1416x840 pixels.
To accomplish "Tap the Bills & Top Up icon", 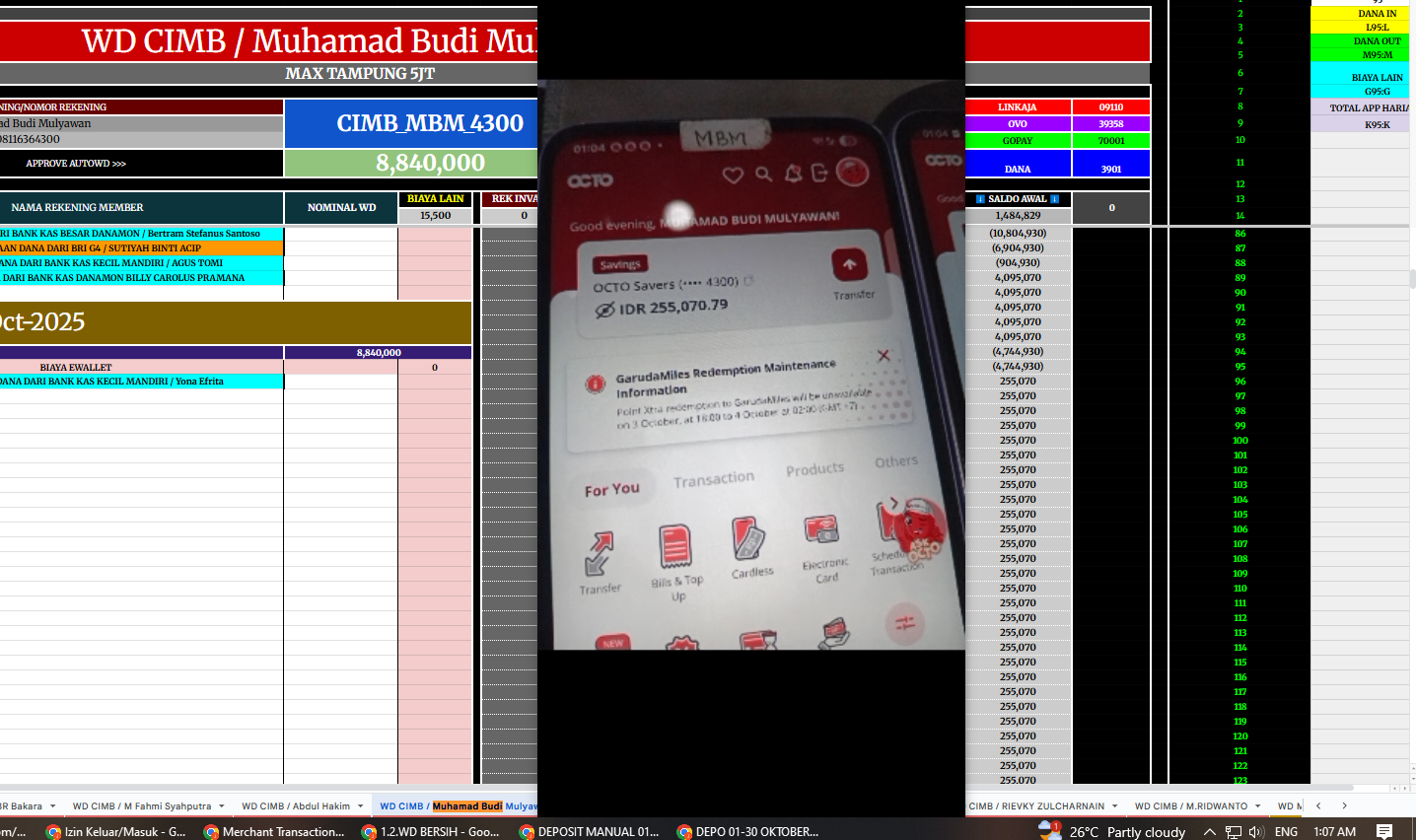I will (x=675, y=546).
